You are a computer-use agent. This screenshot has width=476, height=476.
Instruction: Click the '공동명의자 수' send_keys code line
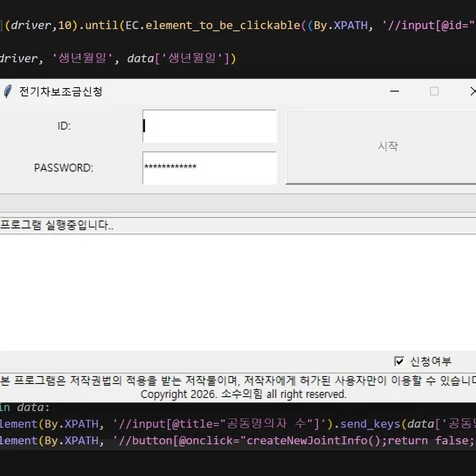(238, 424)
